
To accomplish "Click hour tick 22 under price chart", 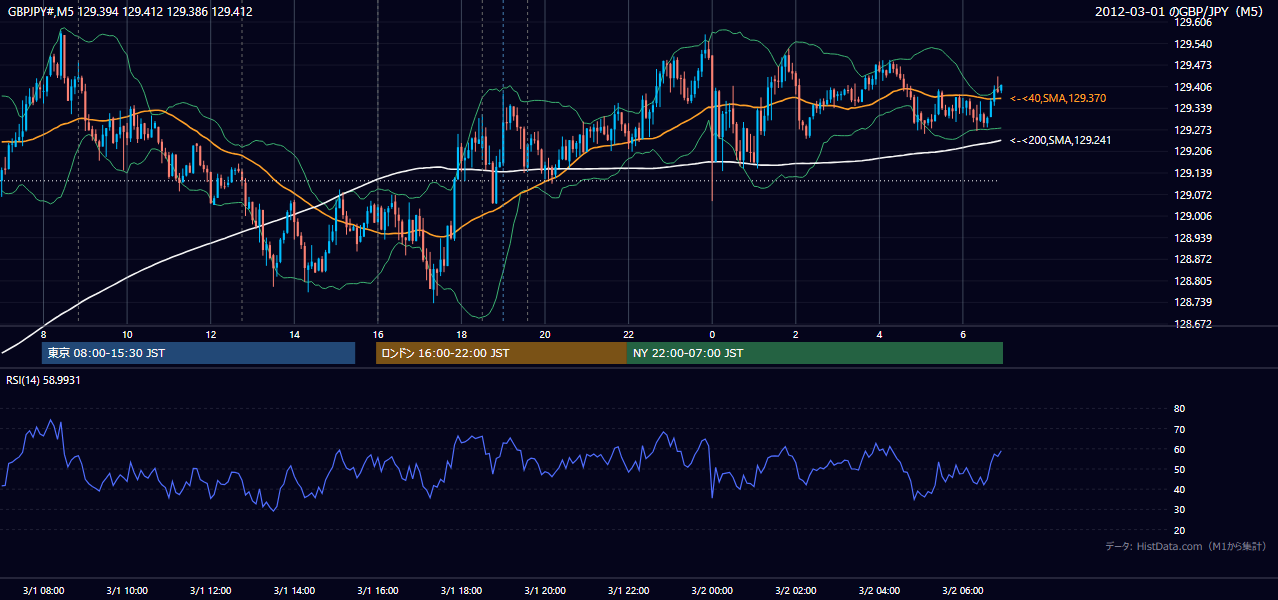I will pos(628,334).
